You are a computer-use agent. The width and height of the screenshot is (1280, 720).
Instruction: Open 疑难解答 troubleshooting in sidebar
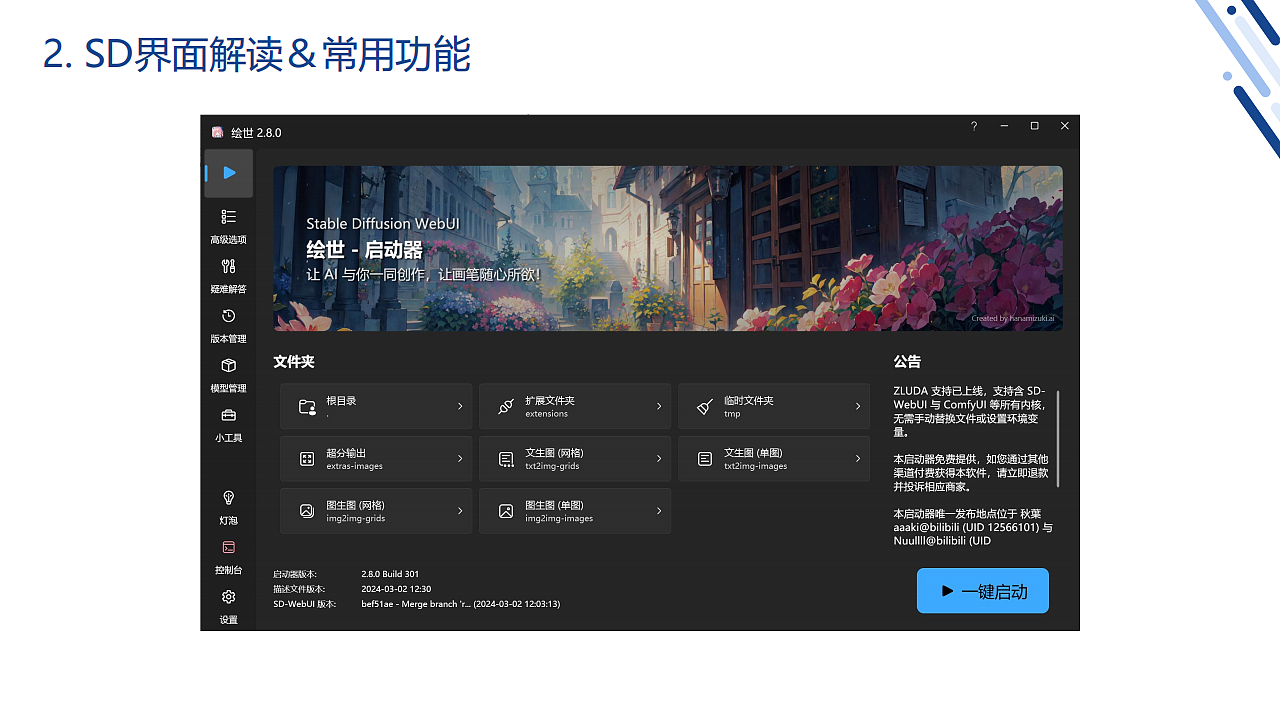pos(228,276)
